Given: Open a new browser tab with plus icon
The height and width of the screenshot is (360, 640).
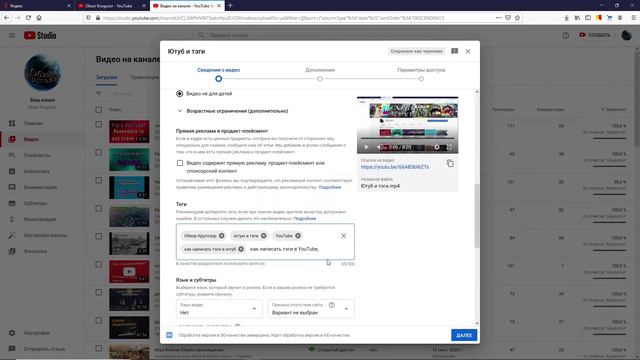Looking at the screenshot, I should tap(230, 6).
